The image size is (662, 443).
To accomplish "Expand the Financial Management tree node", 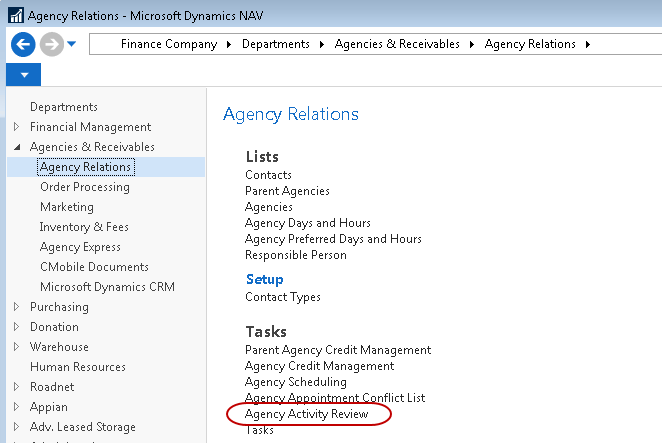I will click(16, 127).
